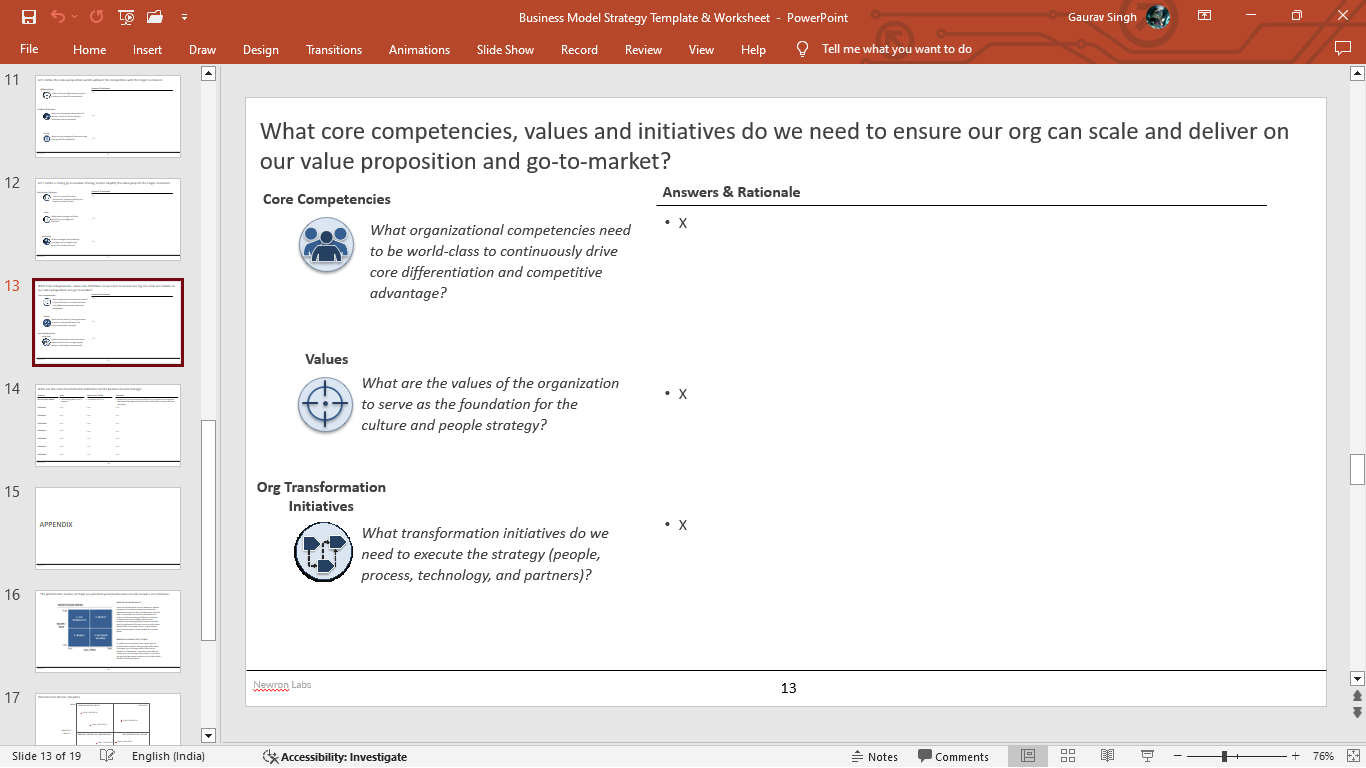1366x768 pixels.
Task: Select the Animations tab
Action: [419, 50]
